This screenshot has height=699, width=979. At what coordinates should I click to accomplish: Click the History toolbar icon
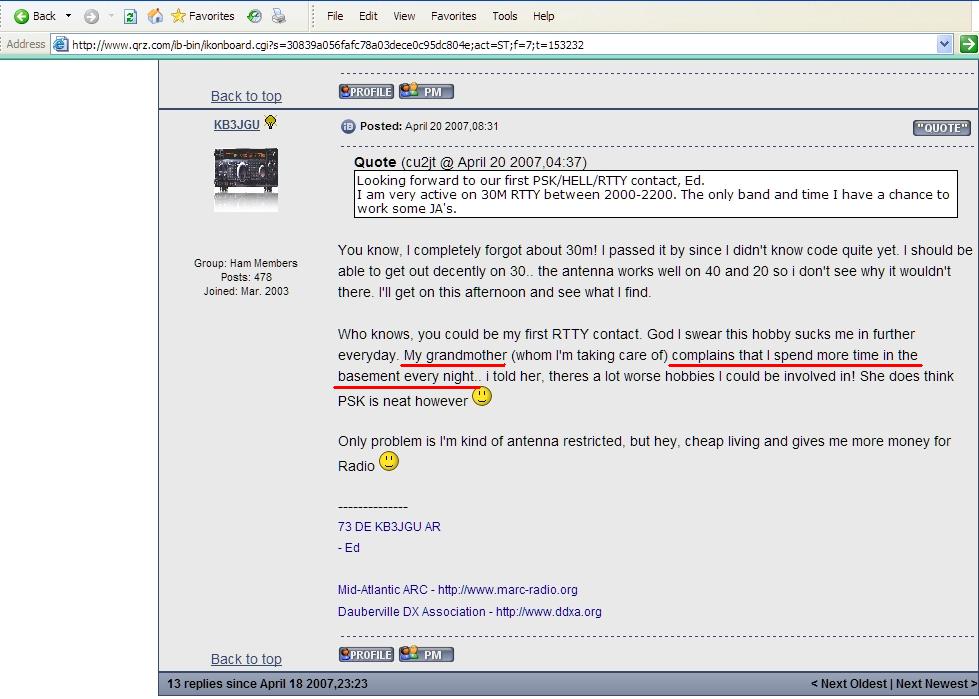(254, 16)
